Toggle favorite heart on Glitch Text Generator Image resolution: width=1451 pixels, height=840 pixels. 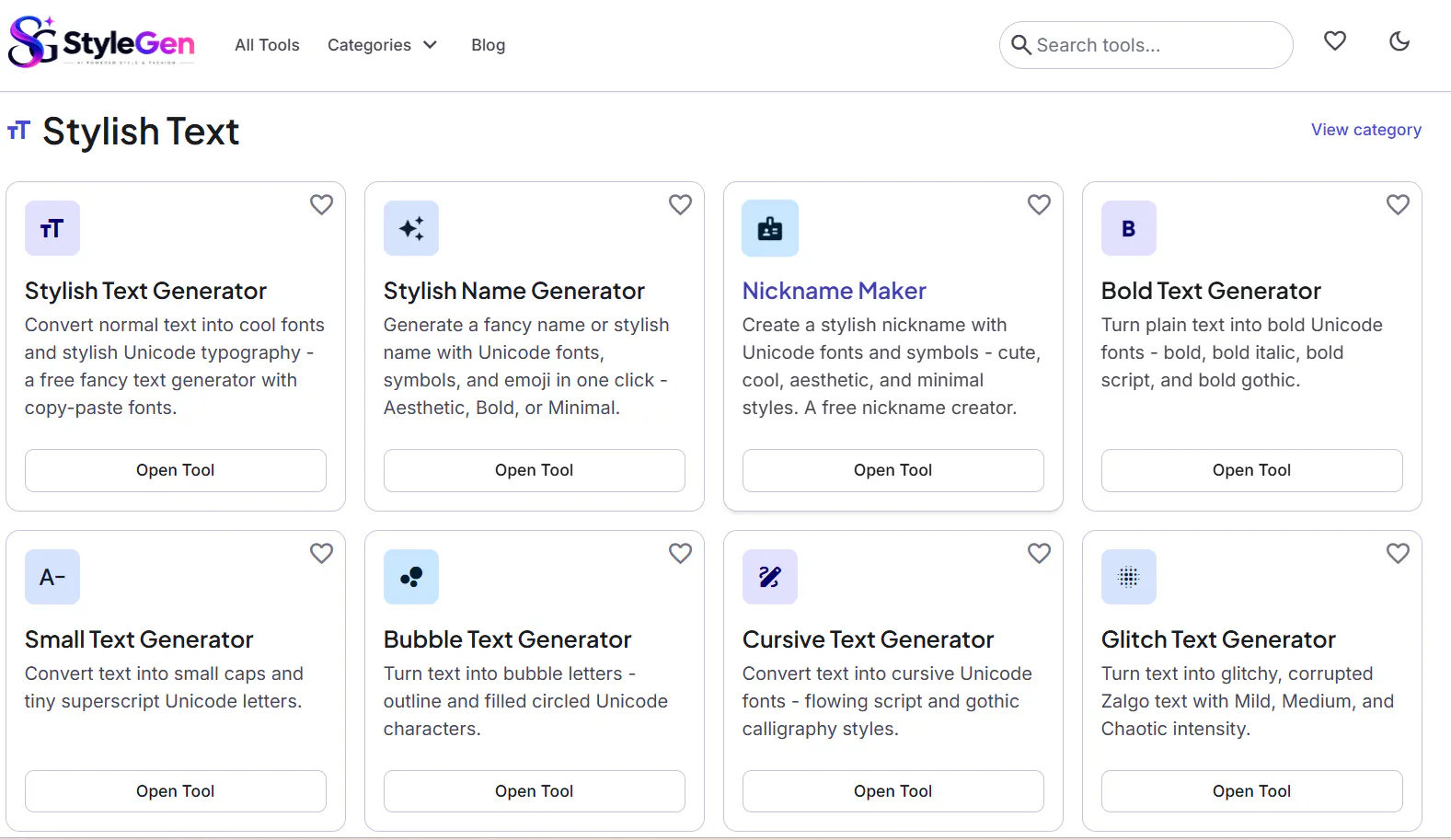point(1398,553)
